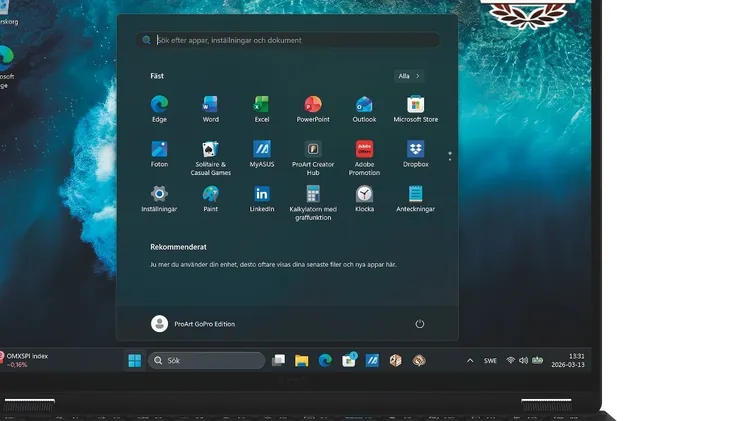750x421 pixels.
Task: Launch PowerPoint from the Start menu
Action: 313,109
